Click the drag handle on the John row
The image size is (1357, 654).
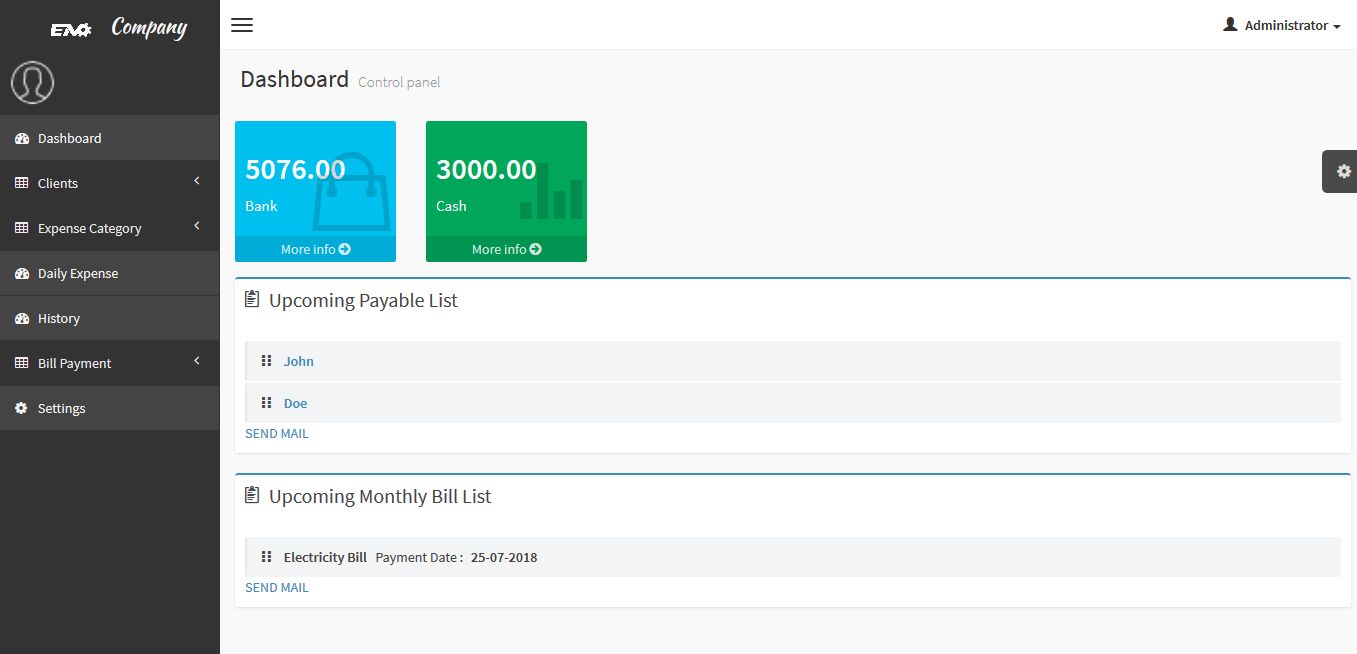[266, 361]
